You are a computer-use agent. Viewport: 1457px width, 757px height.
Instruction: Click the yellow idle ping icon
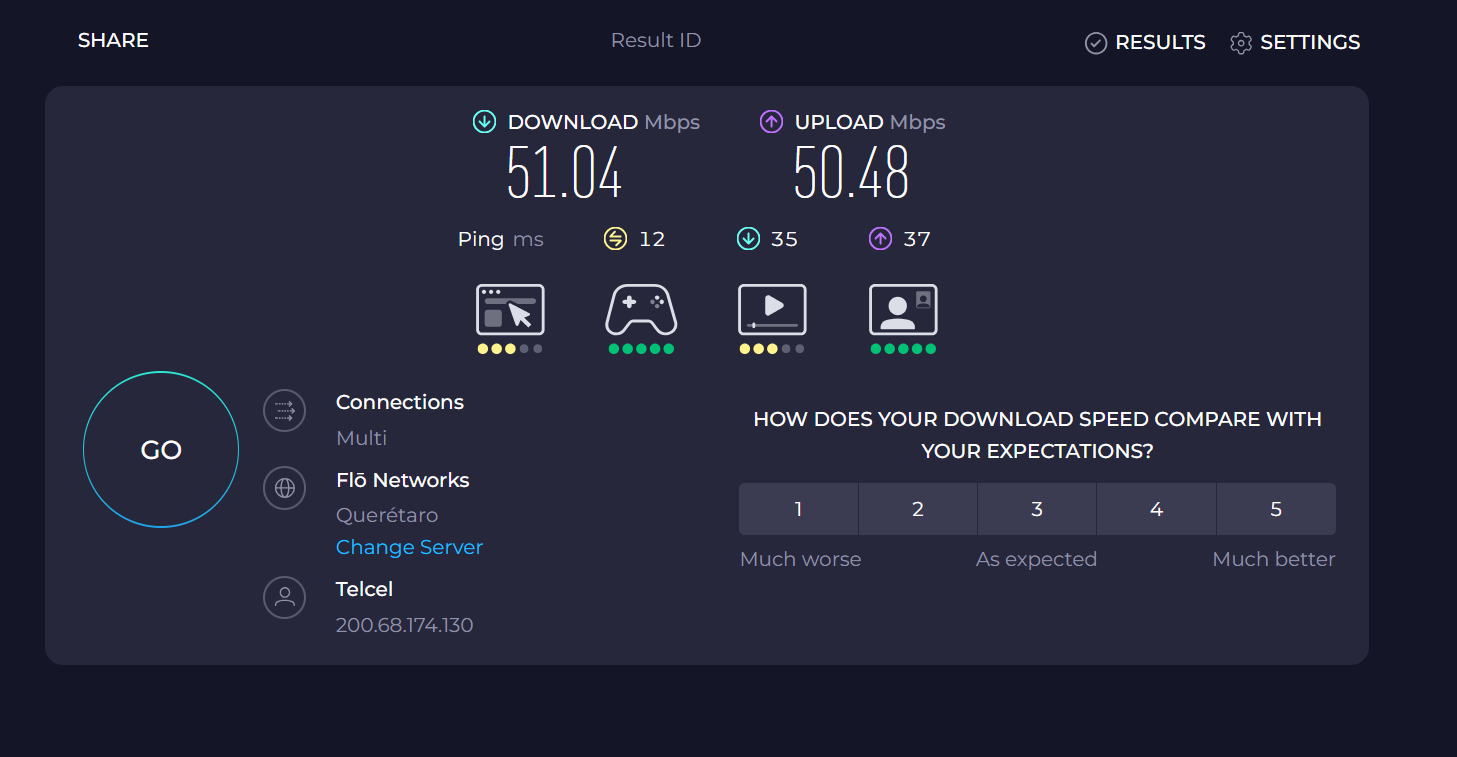point(615,239)
